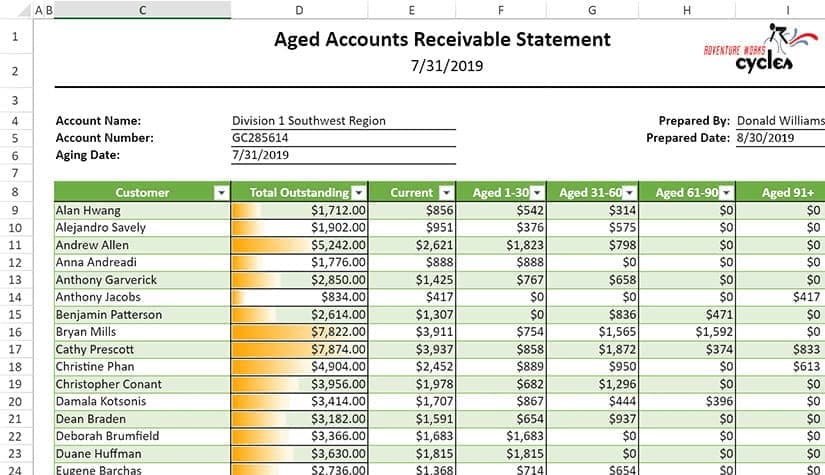Open the Total Outstanding filter dropdown
825x475 pixels.
[x=358, y=193]
